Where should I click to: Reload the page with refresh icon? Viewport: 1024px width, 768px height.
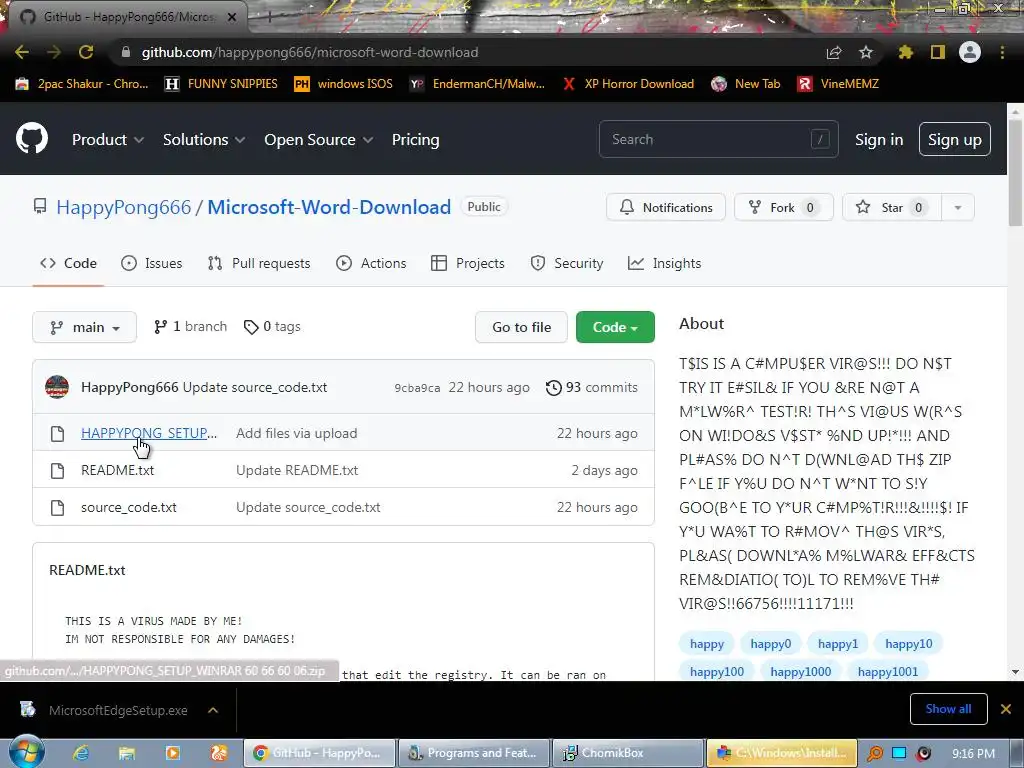point(86,52)
